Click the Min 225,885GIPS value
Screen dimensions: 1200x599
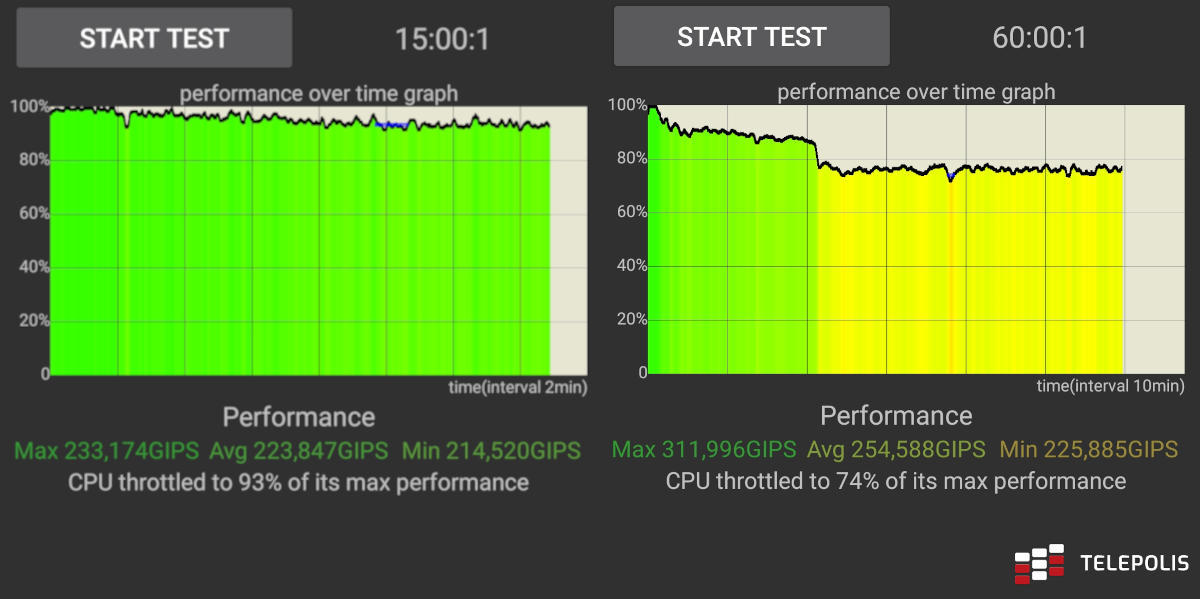(1089, 450)
